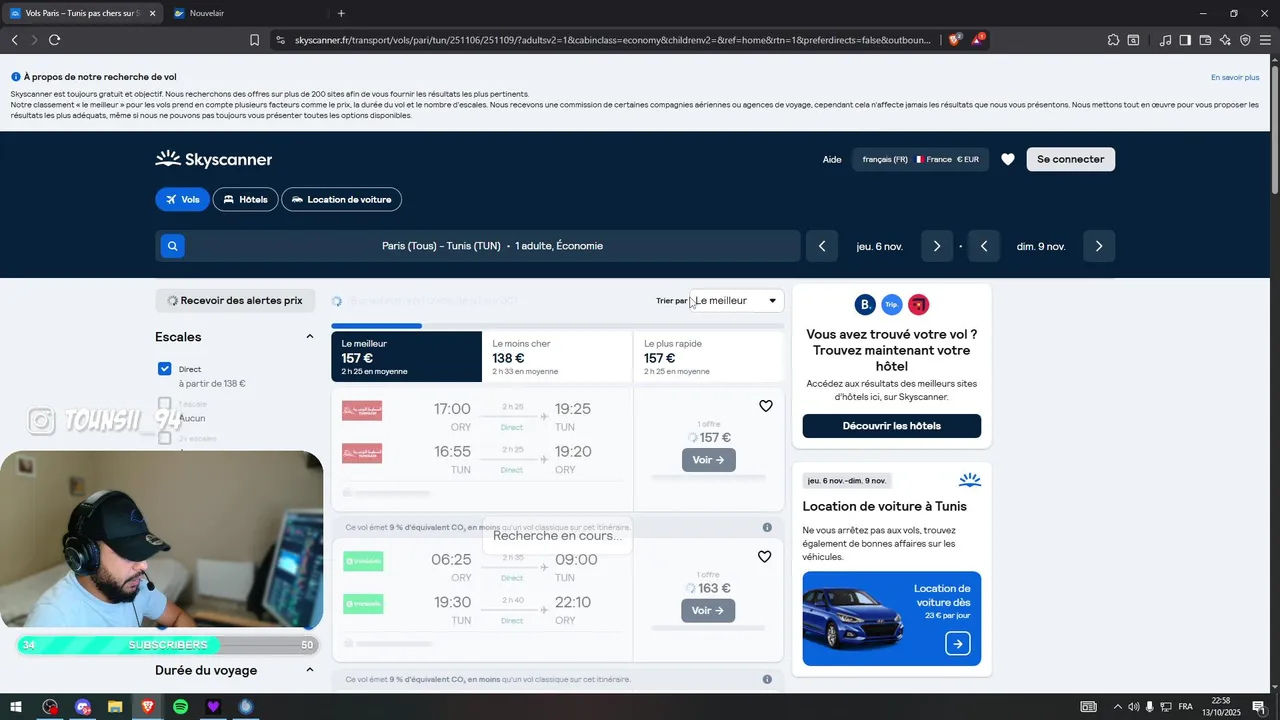Open the Trier par Le meilleur dropdown
Screen dimensions: 1280x720
tap(737, 300)
